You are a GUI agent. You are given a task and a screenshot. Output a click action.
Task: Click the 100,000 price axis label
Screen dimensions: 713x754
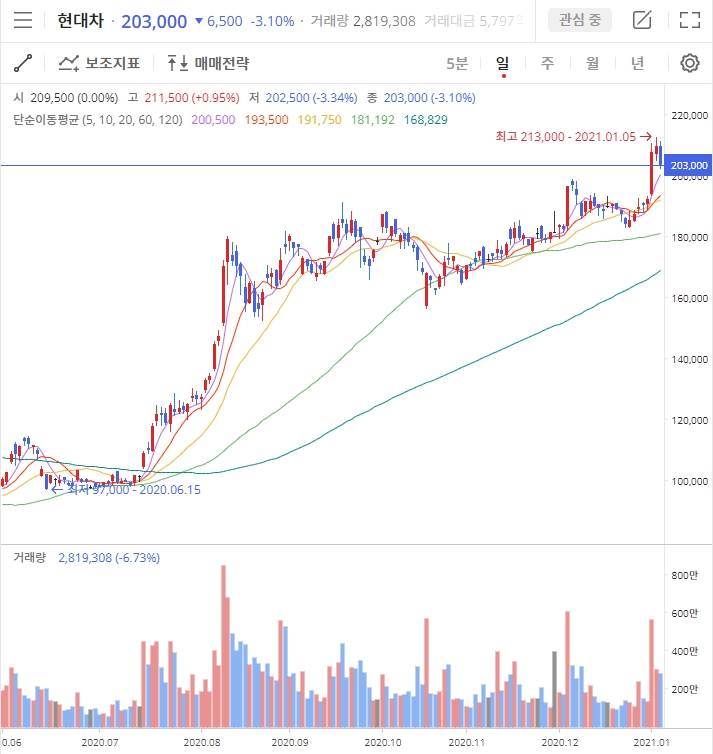pos(689,481)
